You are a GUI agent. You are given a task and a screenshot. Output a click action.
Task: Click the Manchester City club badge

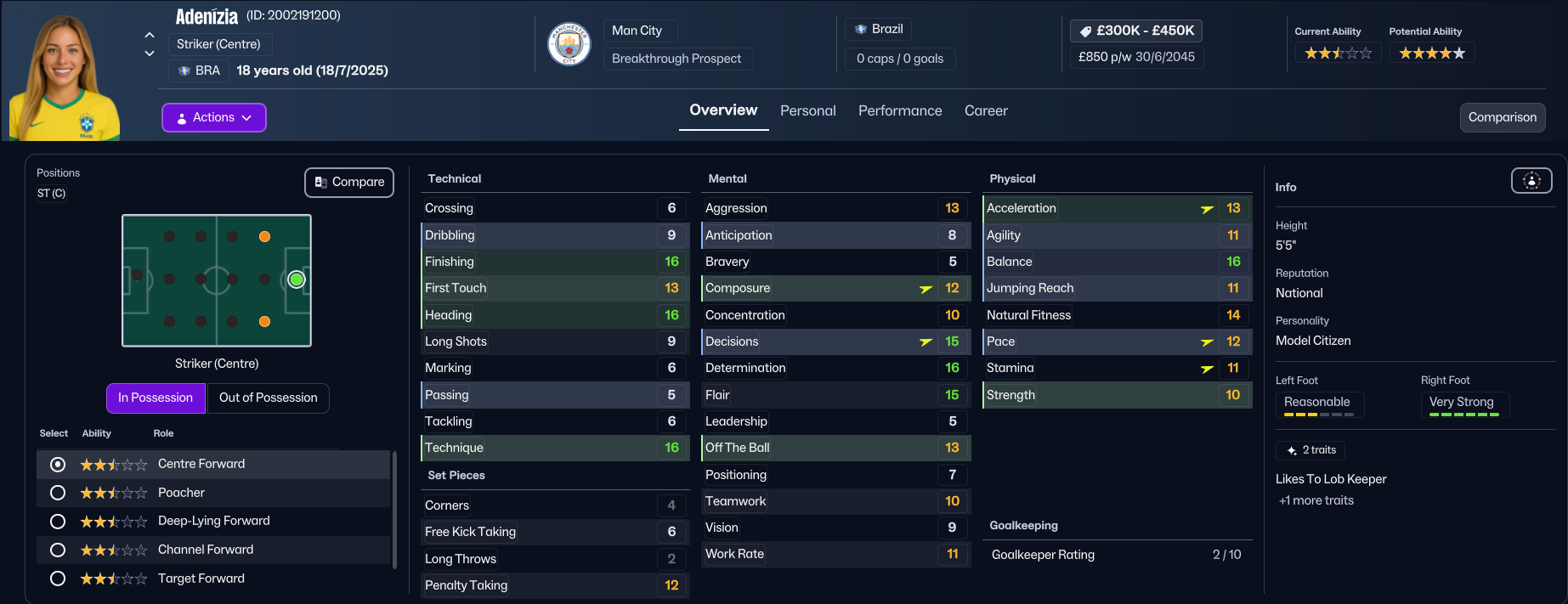(x=569, y=44)
